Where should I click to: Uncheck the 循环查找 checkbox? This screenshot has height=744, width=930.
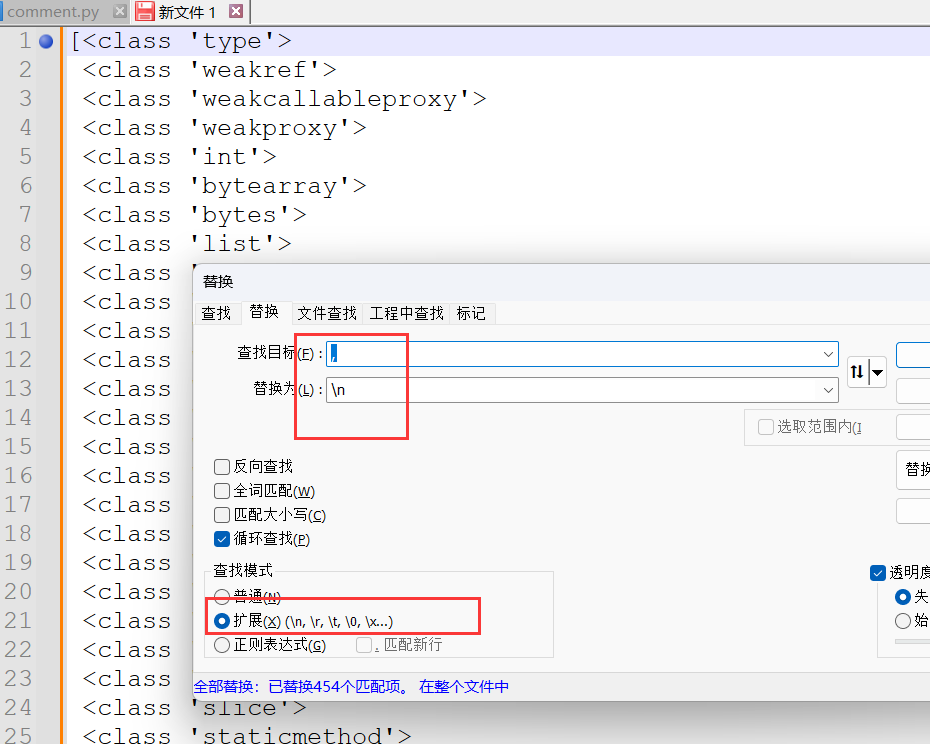click(x=222, y=539)
